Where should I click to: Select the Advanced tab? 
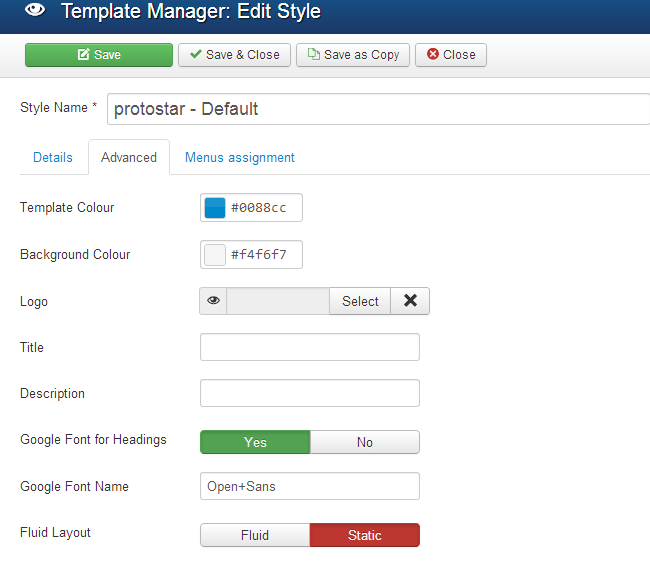tap(129, 157)
